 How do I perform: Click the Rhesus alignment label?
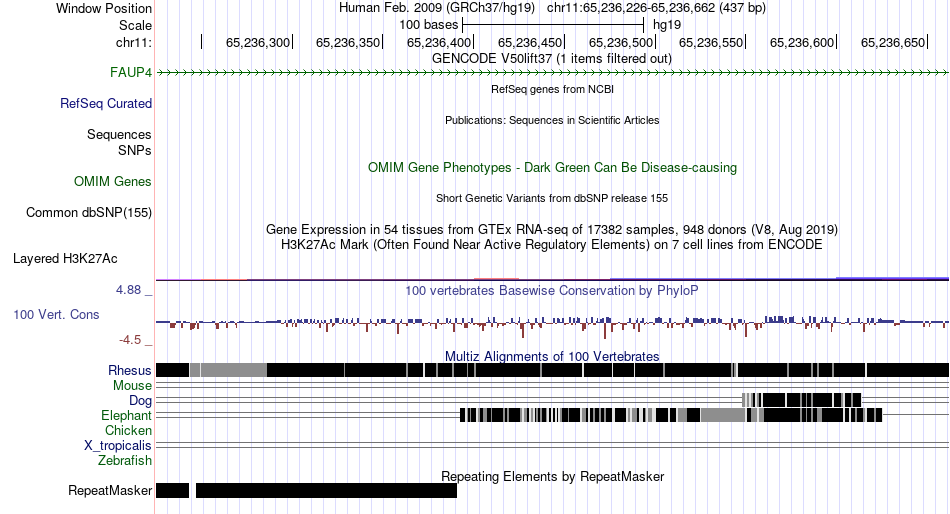click(129, 370)
